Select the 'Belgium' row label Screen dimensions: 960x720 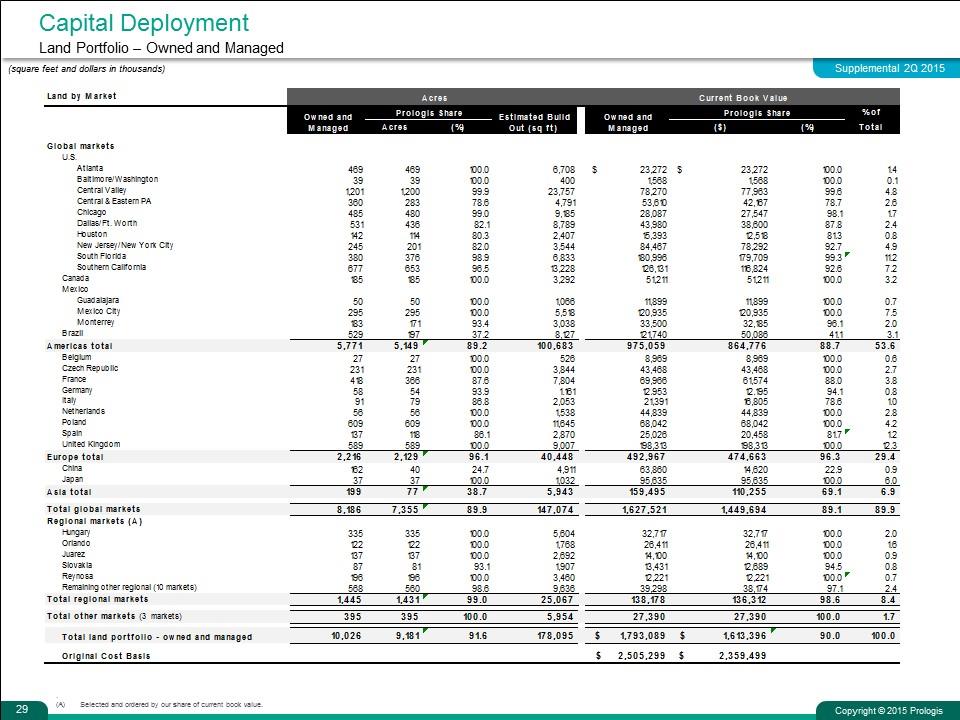[x=77, y=357]
